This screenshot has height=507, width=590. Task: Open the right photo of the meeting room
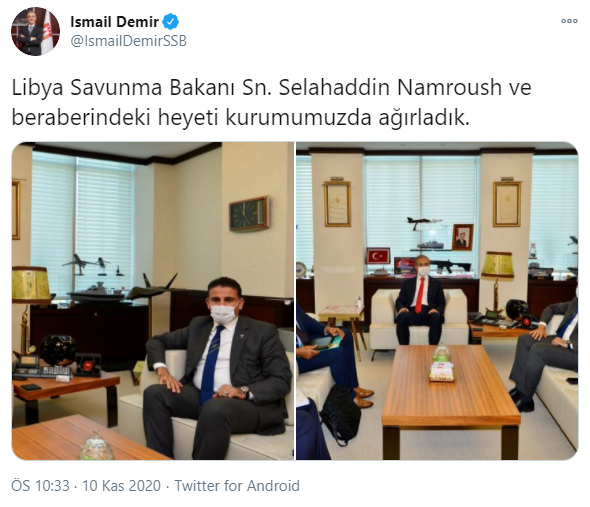tap(437, 301)
